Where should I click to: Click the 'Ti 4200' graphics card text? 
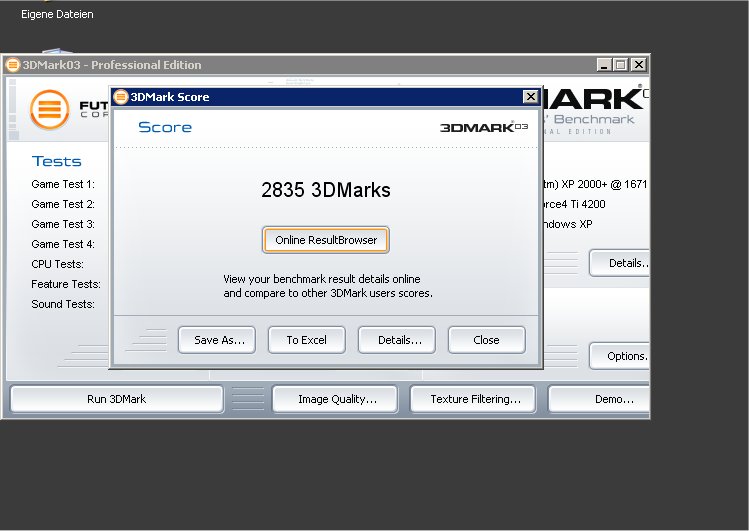click(x=588, y=204)
